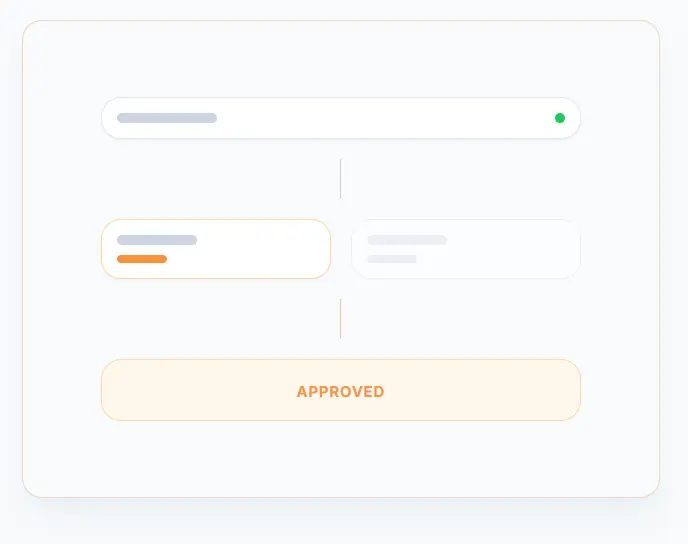The width and height of the screenshot is (688, 544).
Task: Click the faded subtitle line in right card
Action: coord(392,259)
